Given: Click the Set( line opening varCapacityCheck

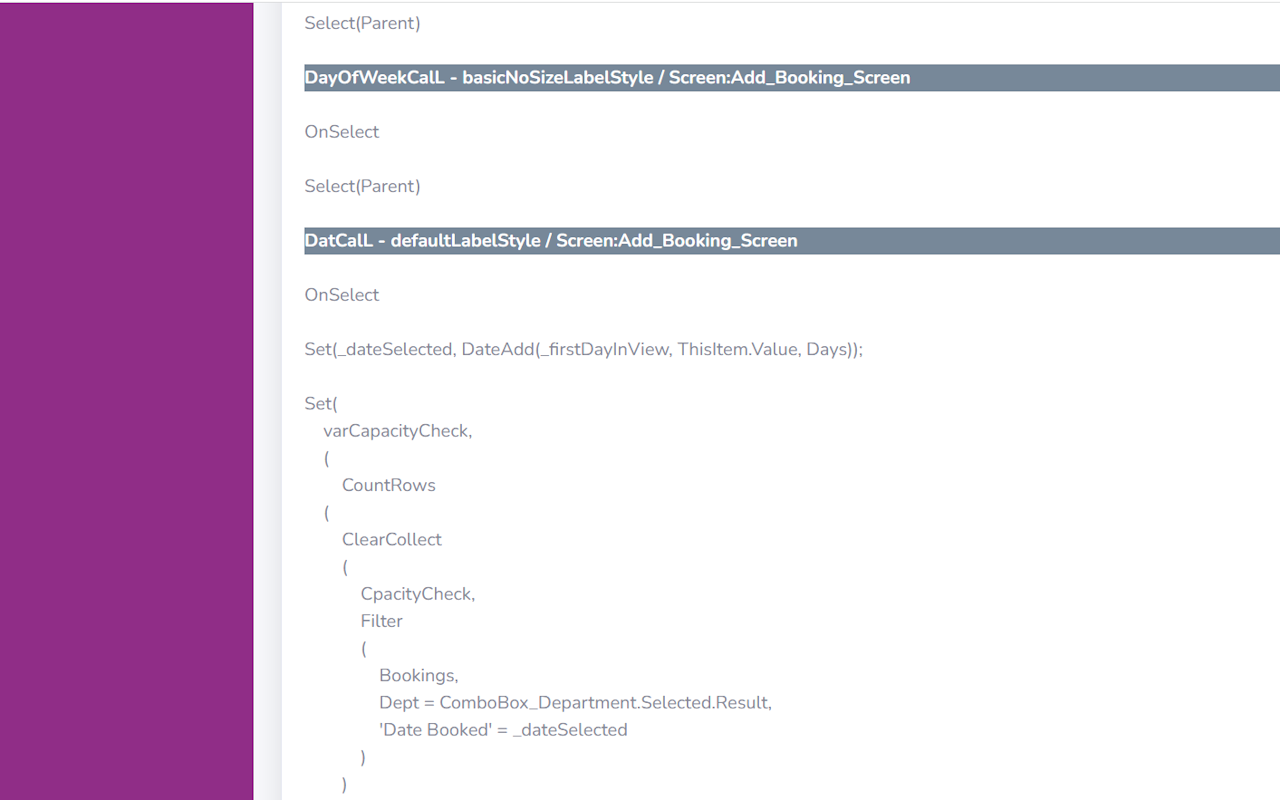Looking at the screenshot, I should (x=322, y=404).
